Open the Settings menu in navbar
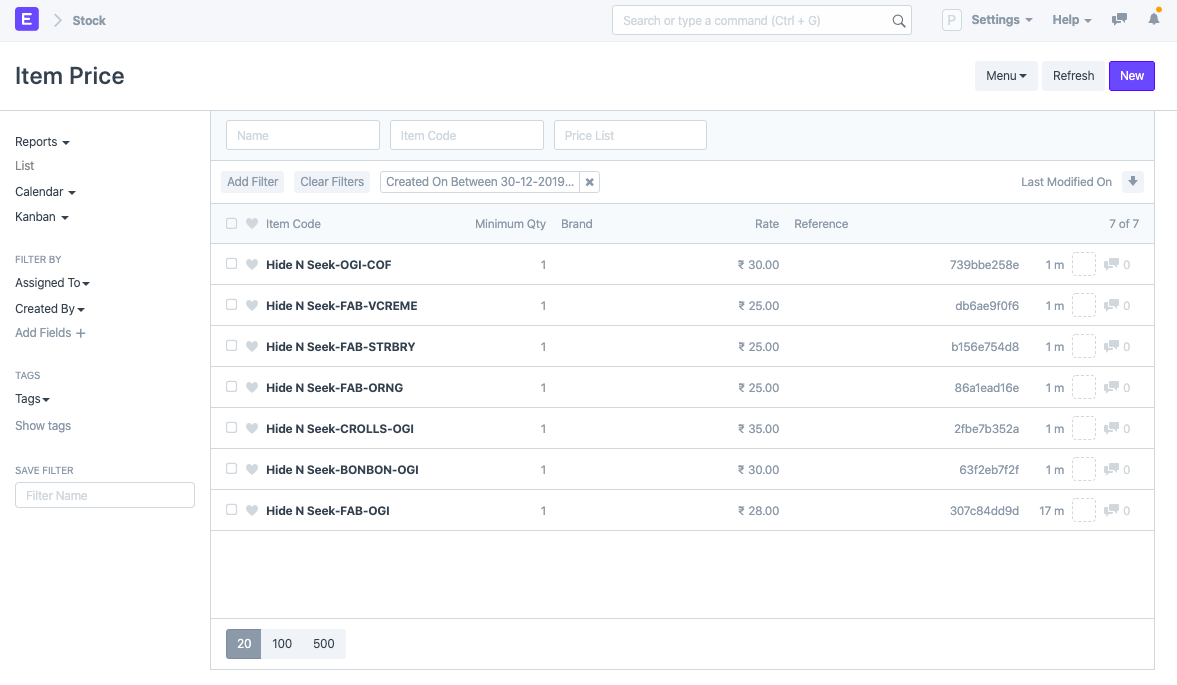1177x685 pixels. pos(1001,20)
